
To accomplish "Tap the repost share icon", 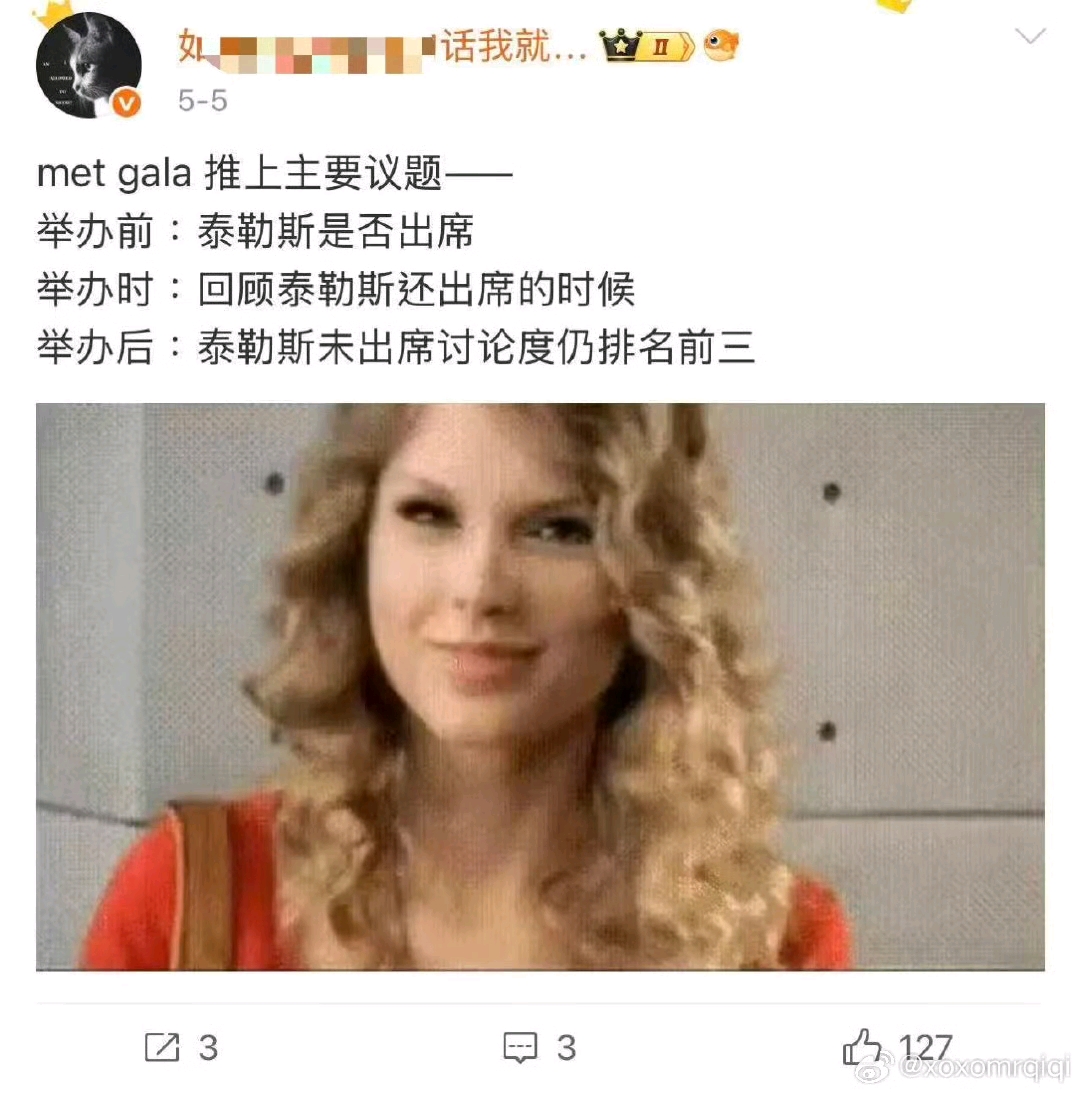I will (x=162, y=1047).
